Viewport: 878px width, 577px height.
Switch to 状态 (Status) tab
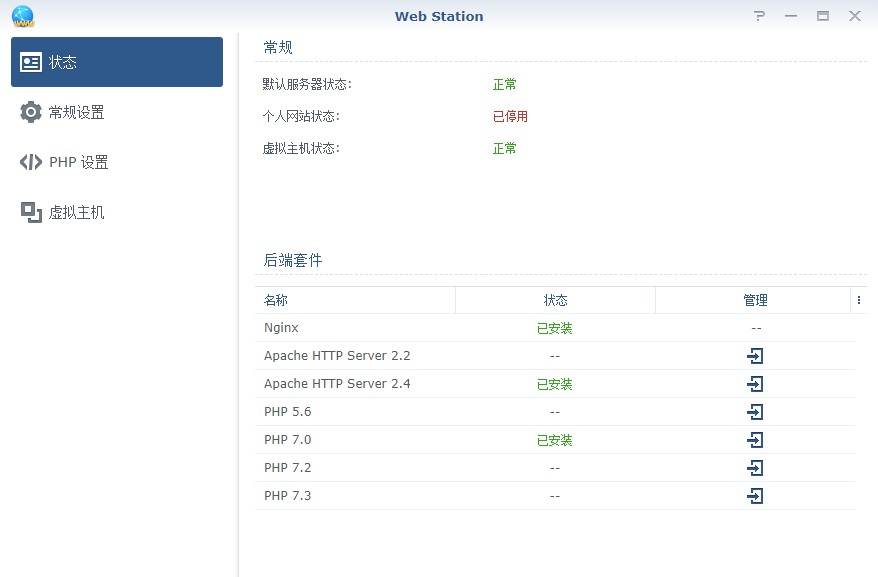pyautogui.click(x=117, y=62)
